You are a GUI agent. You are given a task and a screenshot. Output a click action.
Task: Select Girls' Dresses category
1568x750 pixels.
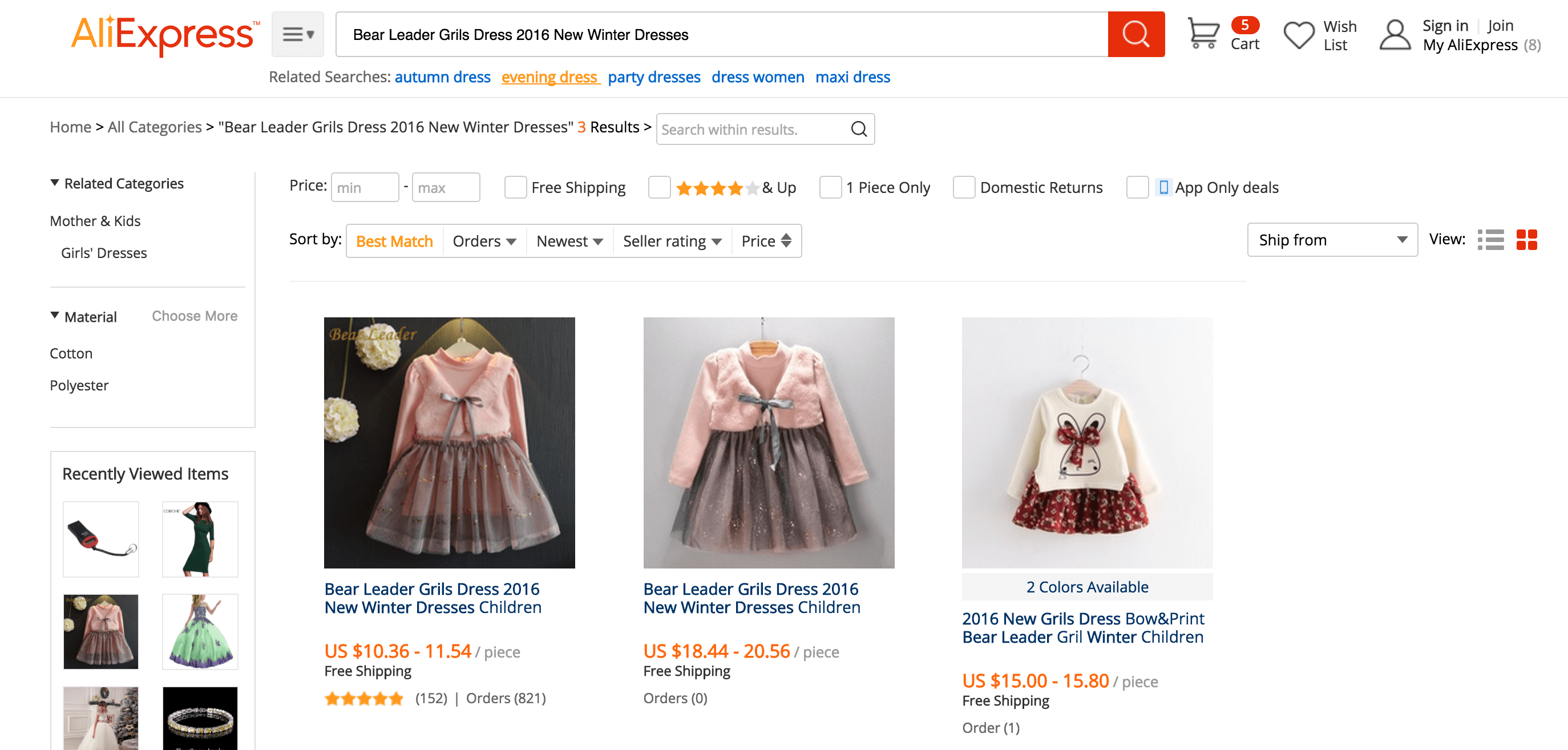tap(104, 253)
